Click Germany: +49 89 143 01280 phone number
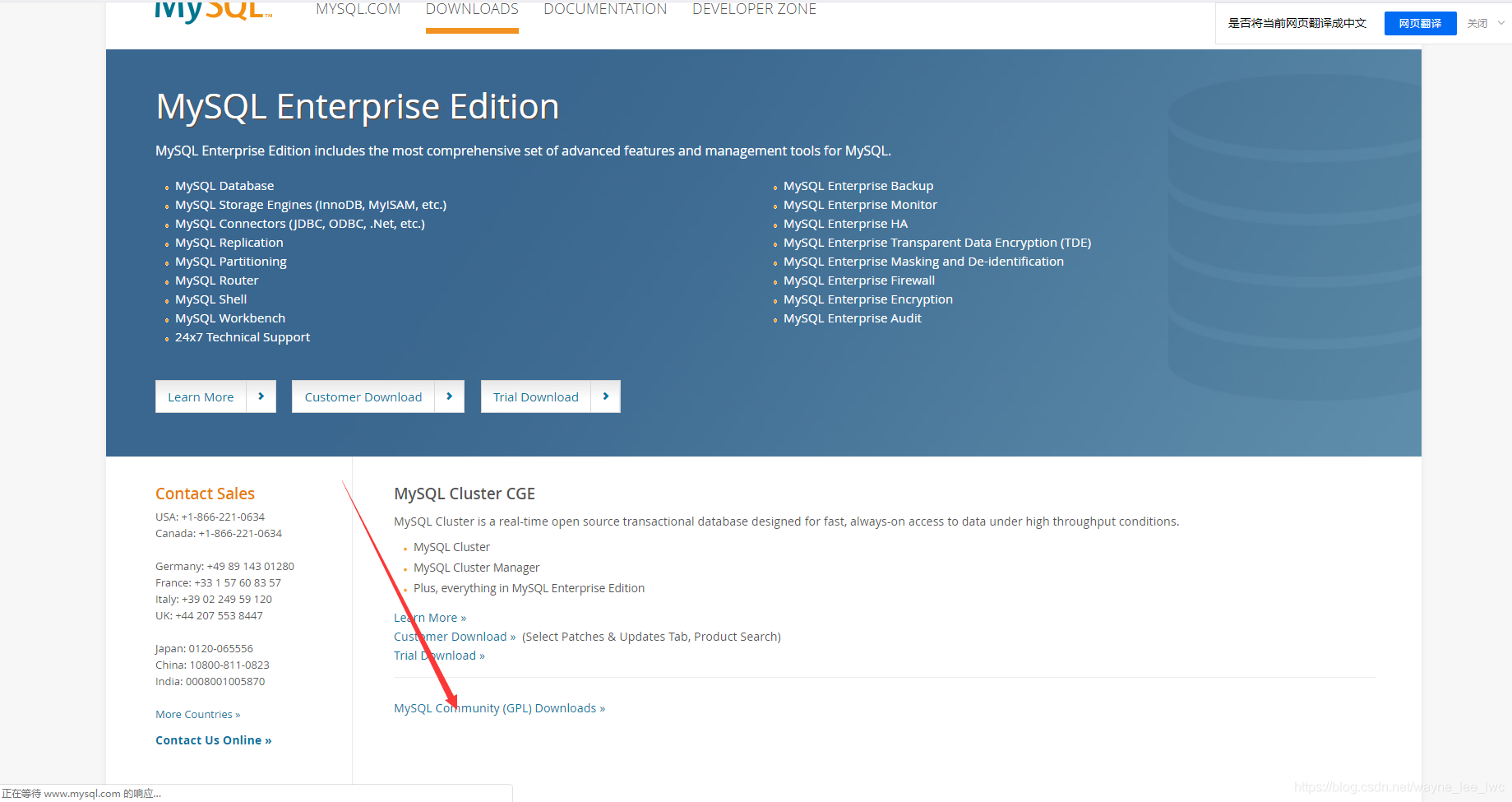Screen dimensions: 1512x802 pos(224,566)
